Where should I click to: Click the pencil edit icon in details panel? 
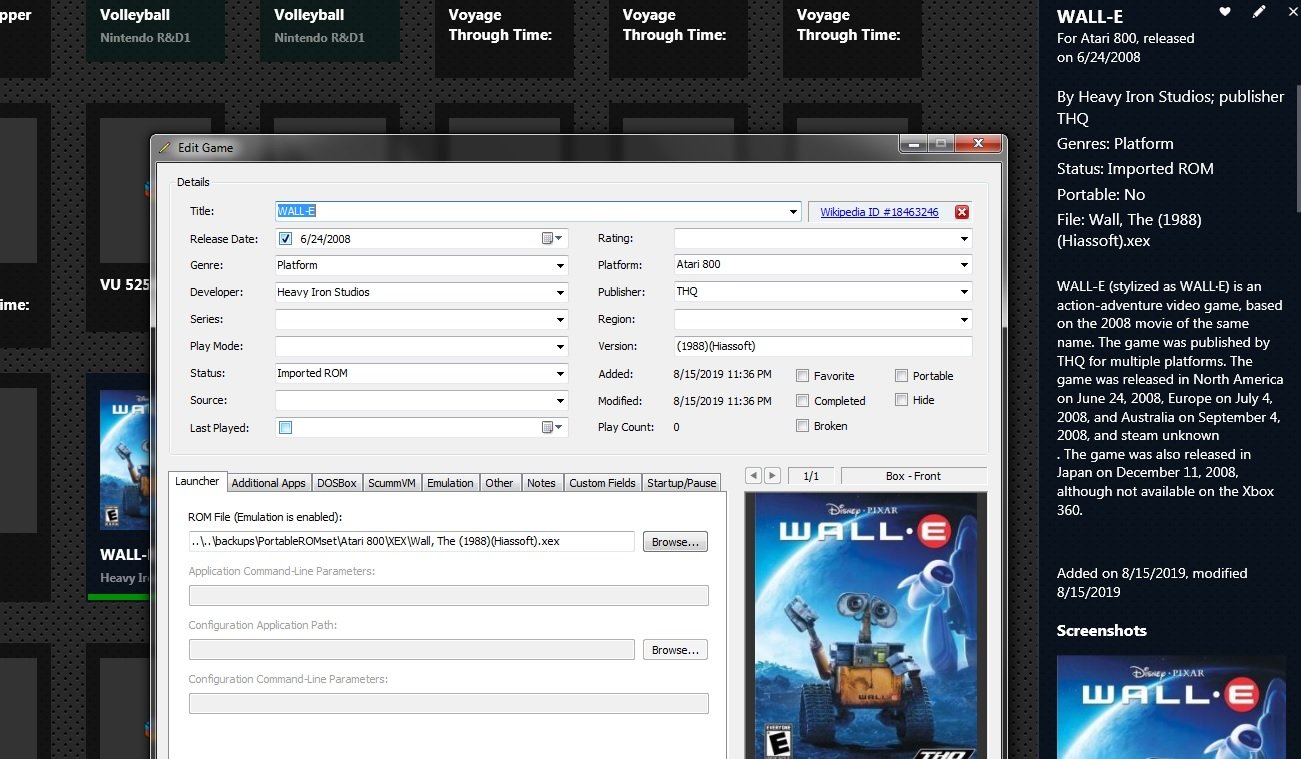point(1259,11)
